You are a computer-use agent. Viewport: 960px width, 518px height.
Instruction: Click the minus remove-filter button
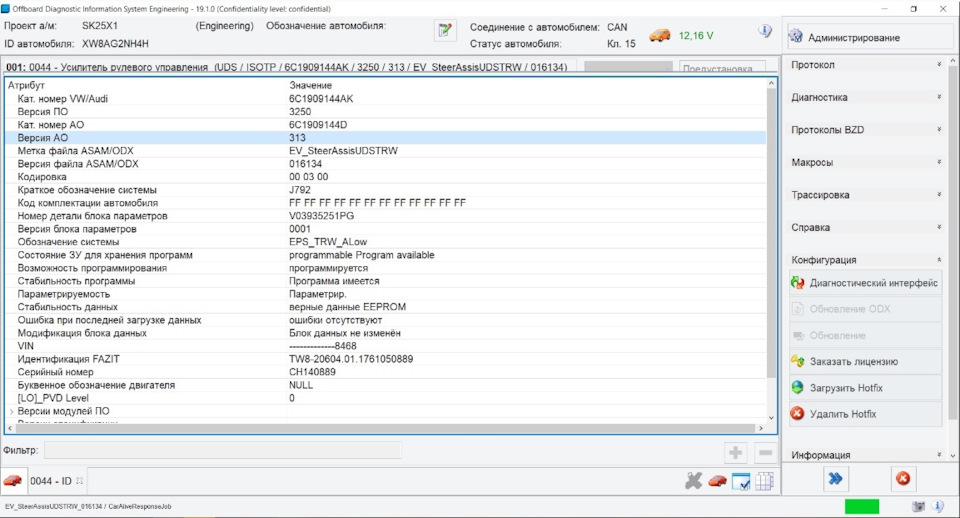click(765, 453)
